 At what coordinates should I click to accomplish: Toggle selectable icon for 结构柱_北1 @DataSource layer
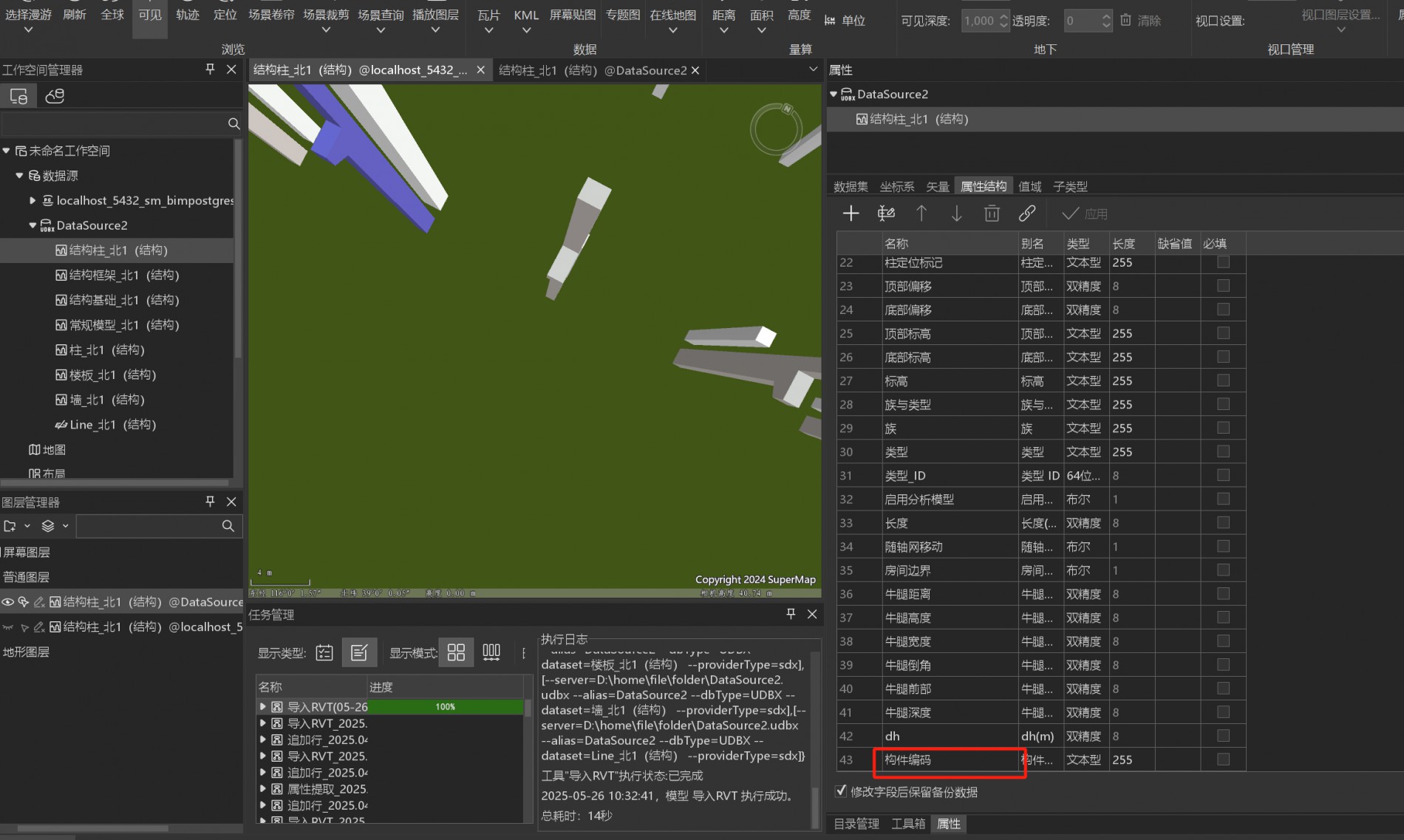[x=24, y=602]
